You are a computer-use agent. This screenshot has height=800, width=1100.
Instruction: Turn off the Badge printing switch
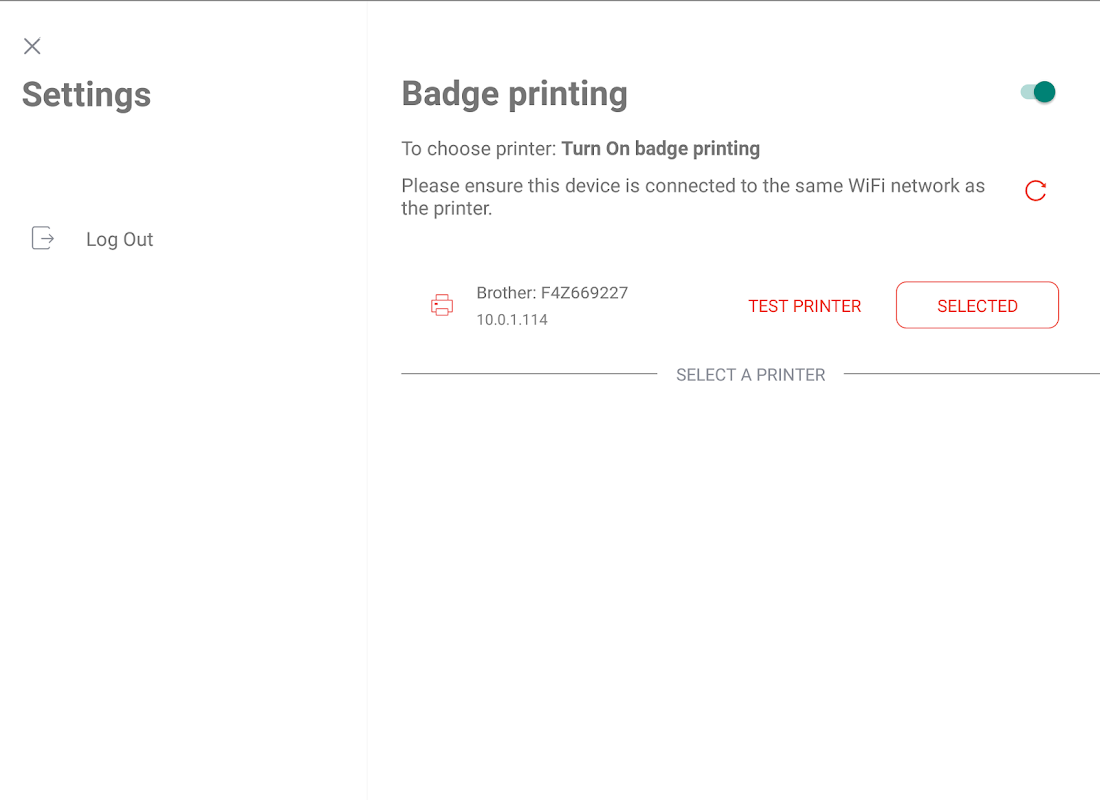point(1038,92)
